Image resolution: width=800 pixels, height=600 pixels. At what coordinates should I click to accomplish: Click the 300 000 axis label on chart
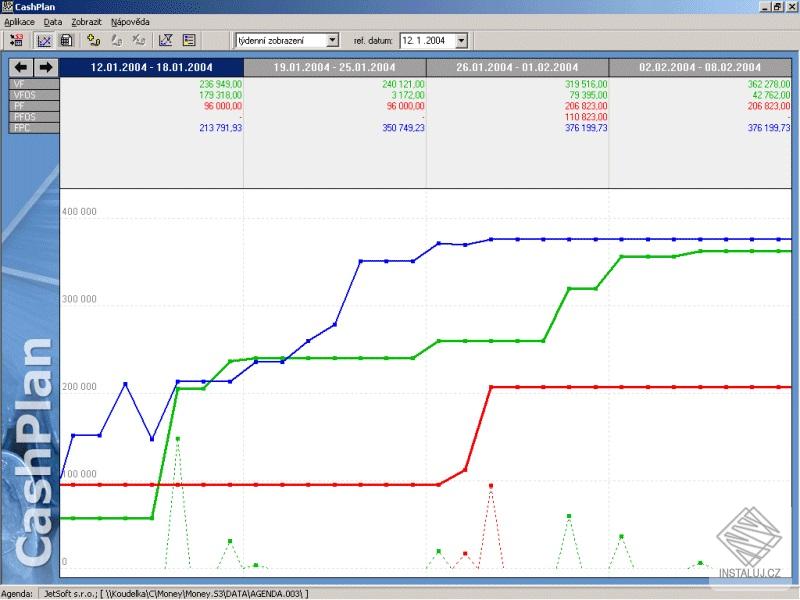click(79, 299)
